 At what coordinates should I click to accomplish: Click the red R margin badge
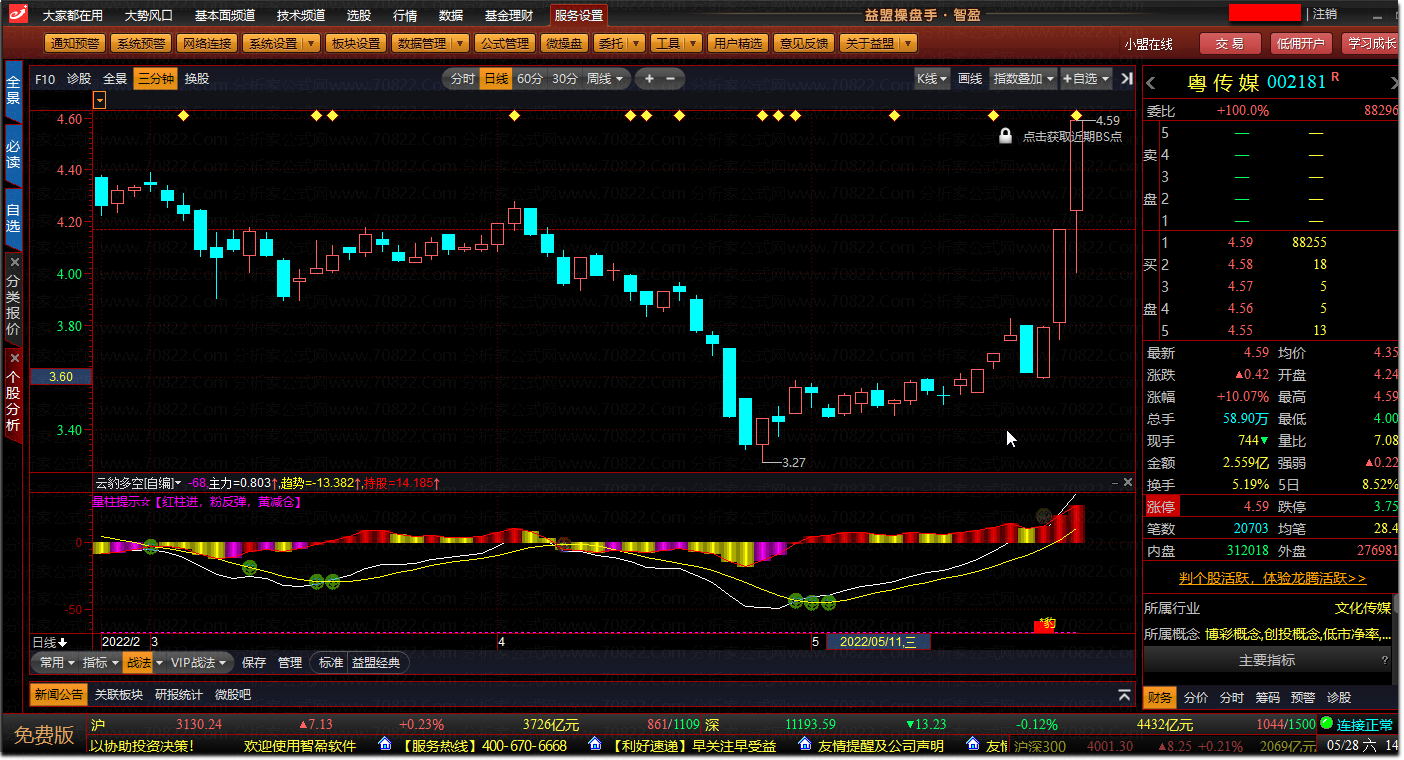pos(1335,77)
